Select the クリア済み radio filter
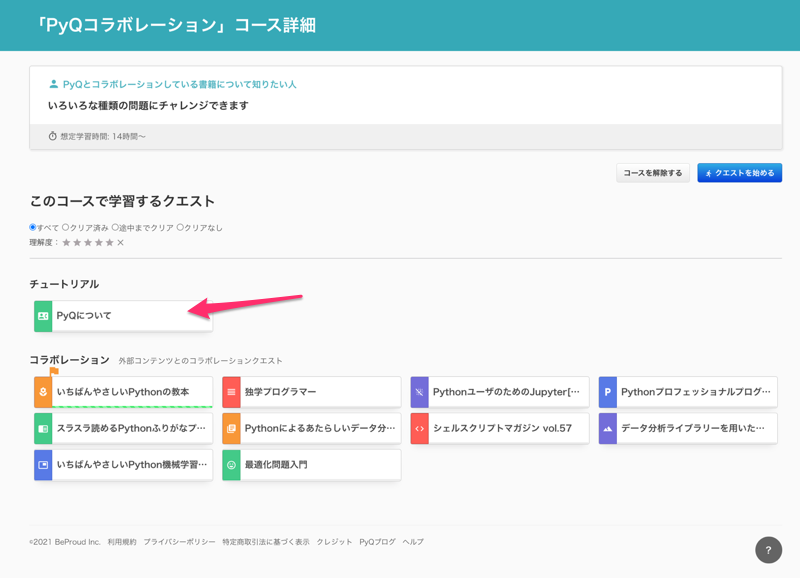This screenshot has height=578, width=800. click(66, 228)
